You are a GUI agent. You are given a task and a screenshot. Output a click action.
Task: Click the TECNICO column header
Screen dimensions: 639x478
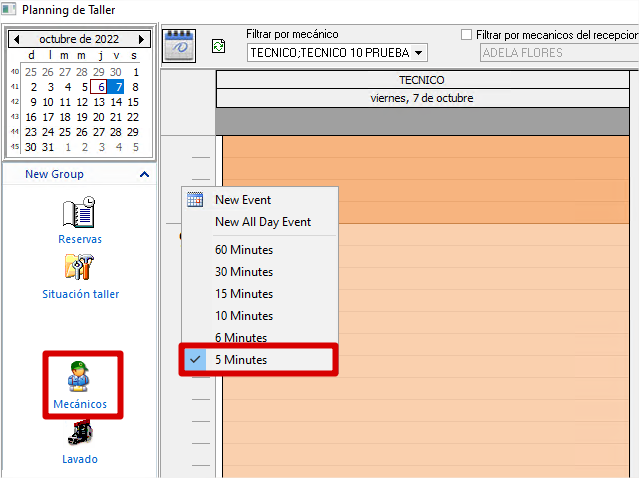(421, 80)
